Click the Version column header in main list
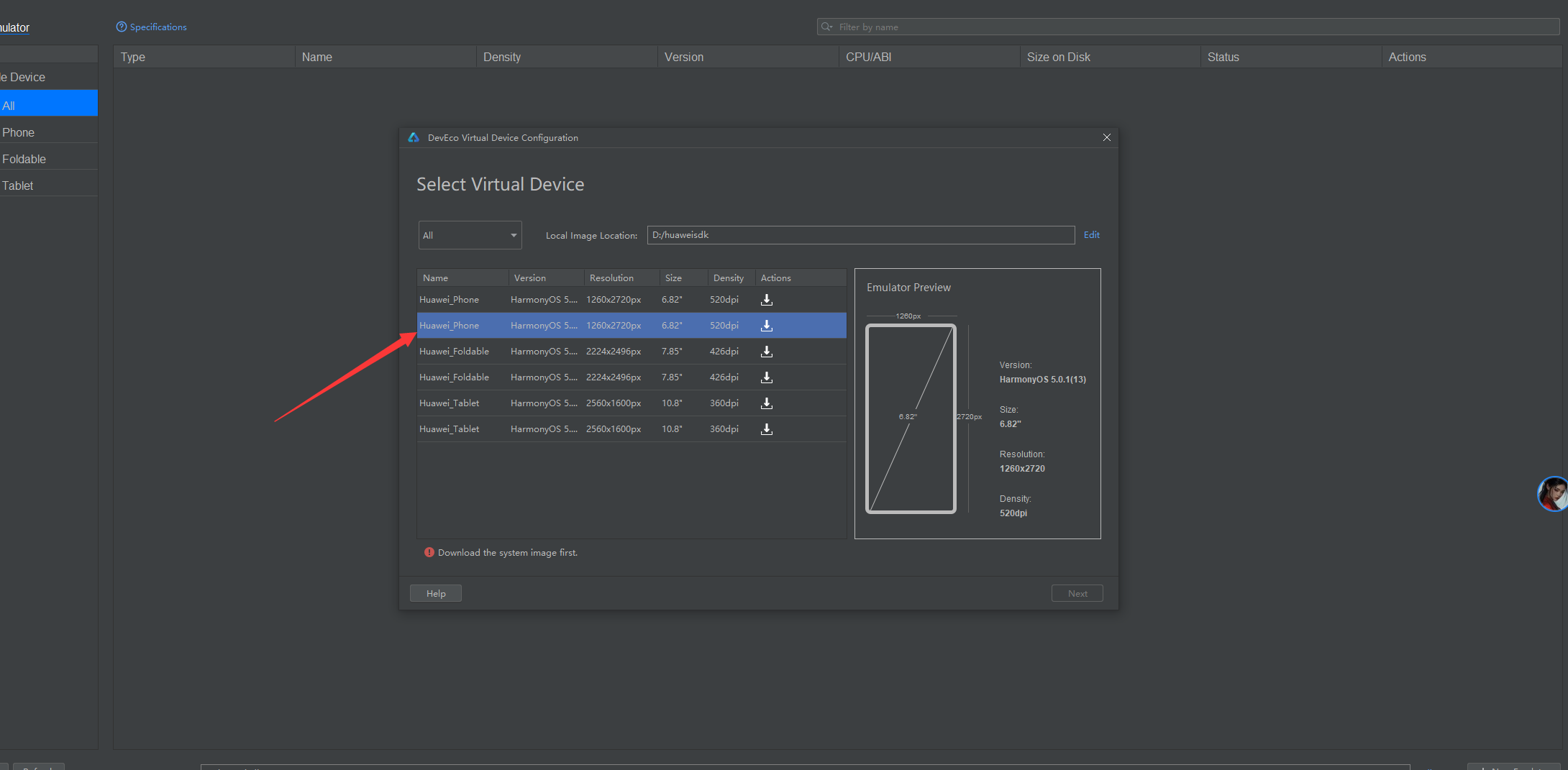The width and height of the screenshot is (1568, 770). 748,57
